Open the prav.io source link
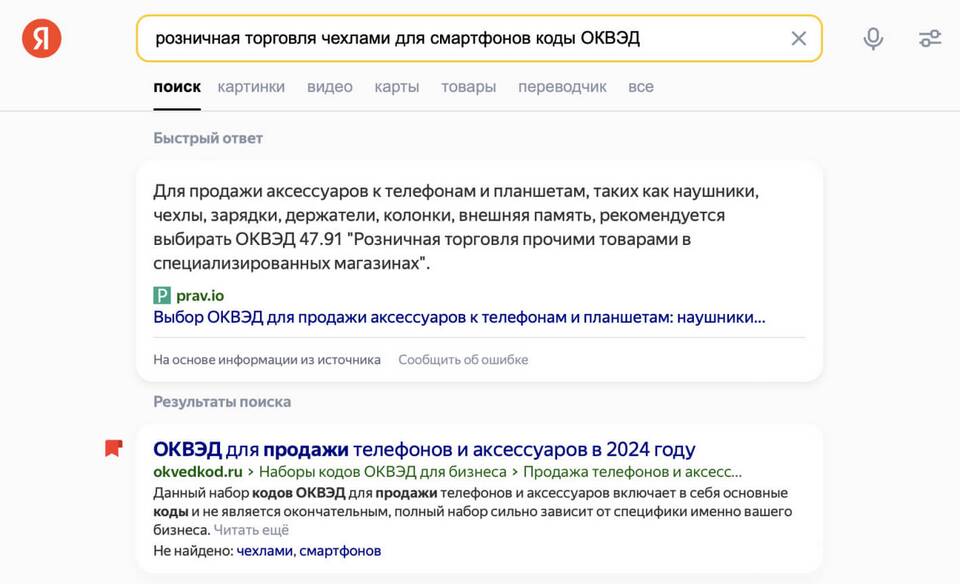Viewport: 960px width, 584px height. tap(200, 295)
